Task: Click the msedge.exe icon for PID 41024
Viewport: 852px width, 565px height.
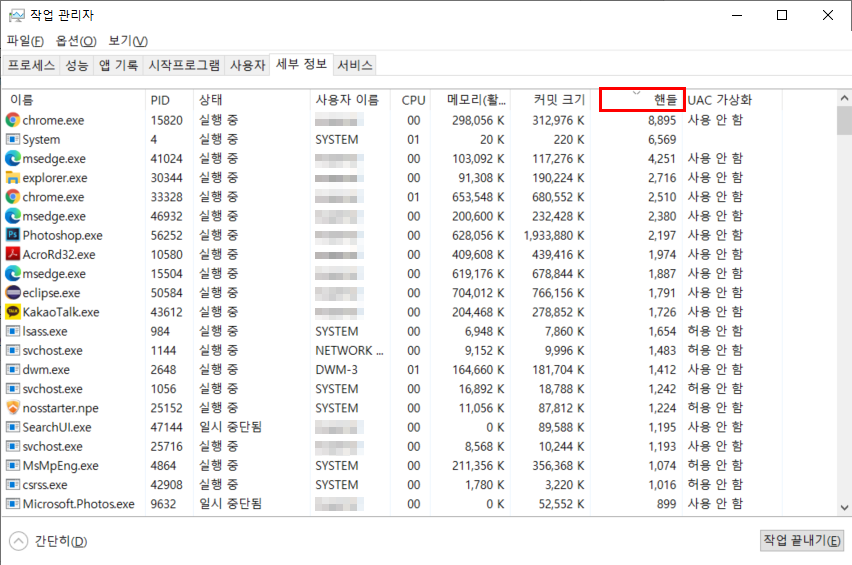Action: point(13,159)
